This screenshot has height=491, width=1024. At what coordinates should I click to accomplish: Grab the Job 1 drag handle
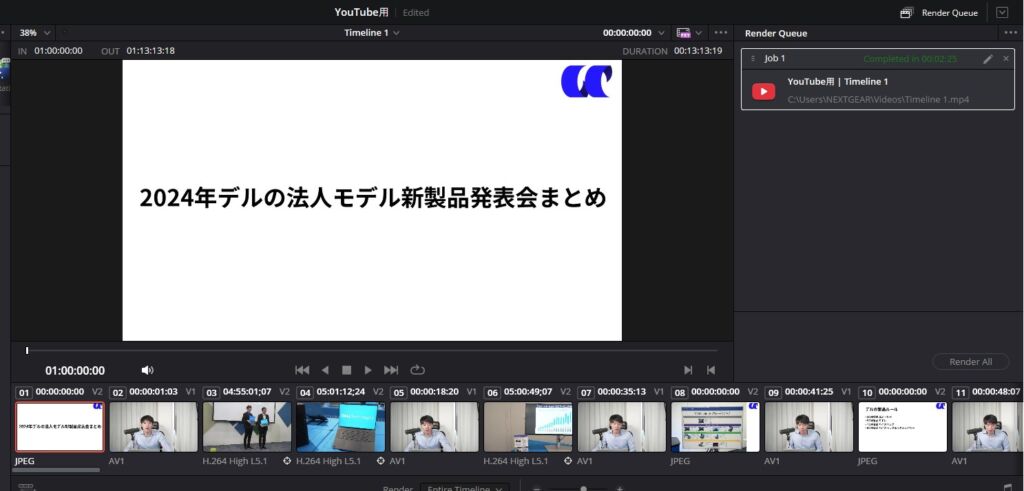click(x=752, y=59)
